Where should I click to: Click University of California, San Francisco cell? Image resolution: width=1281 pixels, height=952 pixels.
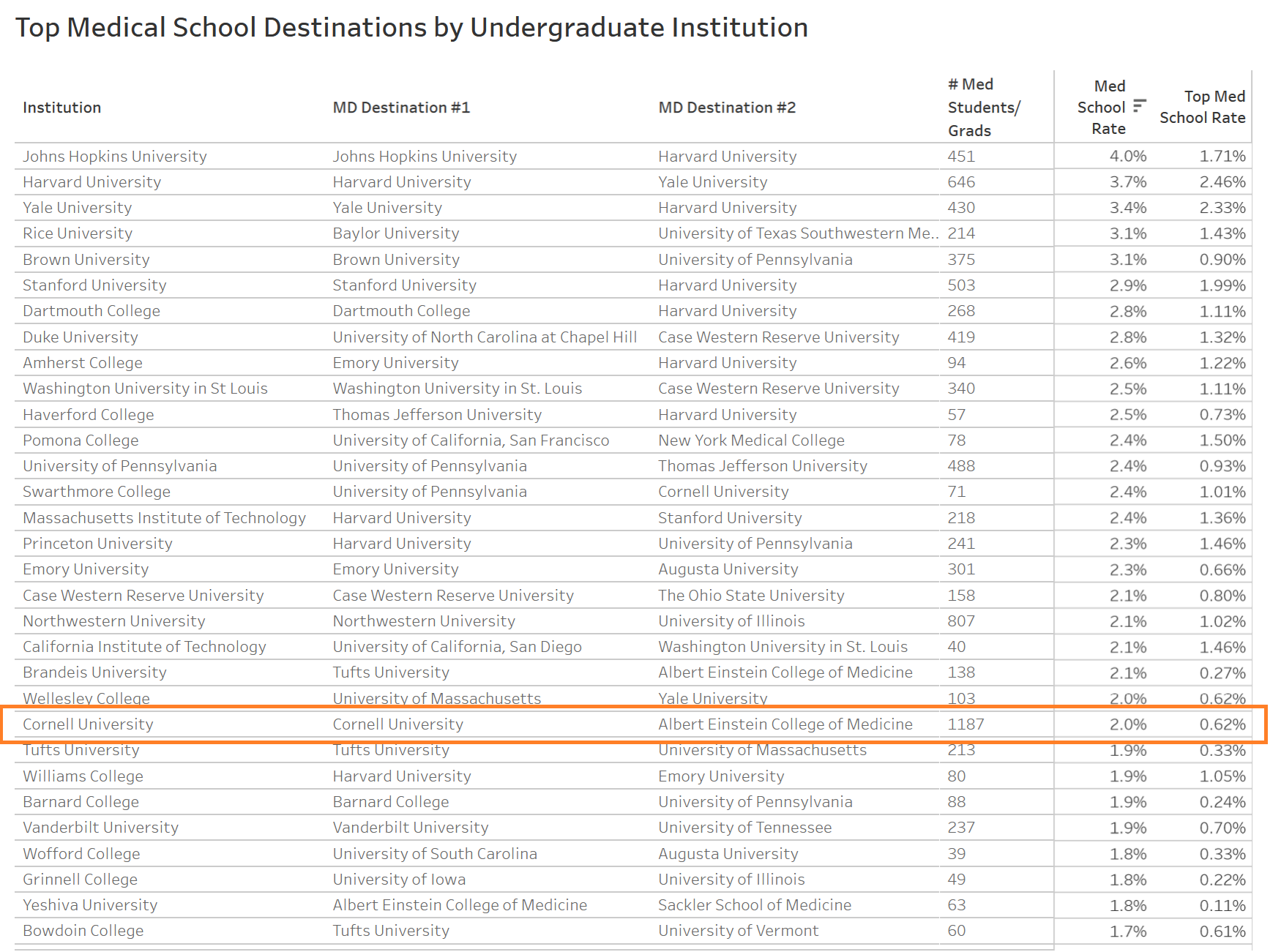[x=471, y=441]
